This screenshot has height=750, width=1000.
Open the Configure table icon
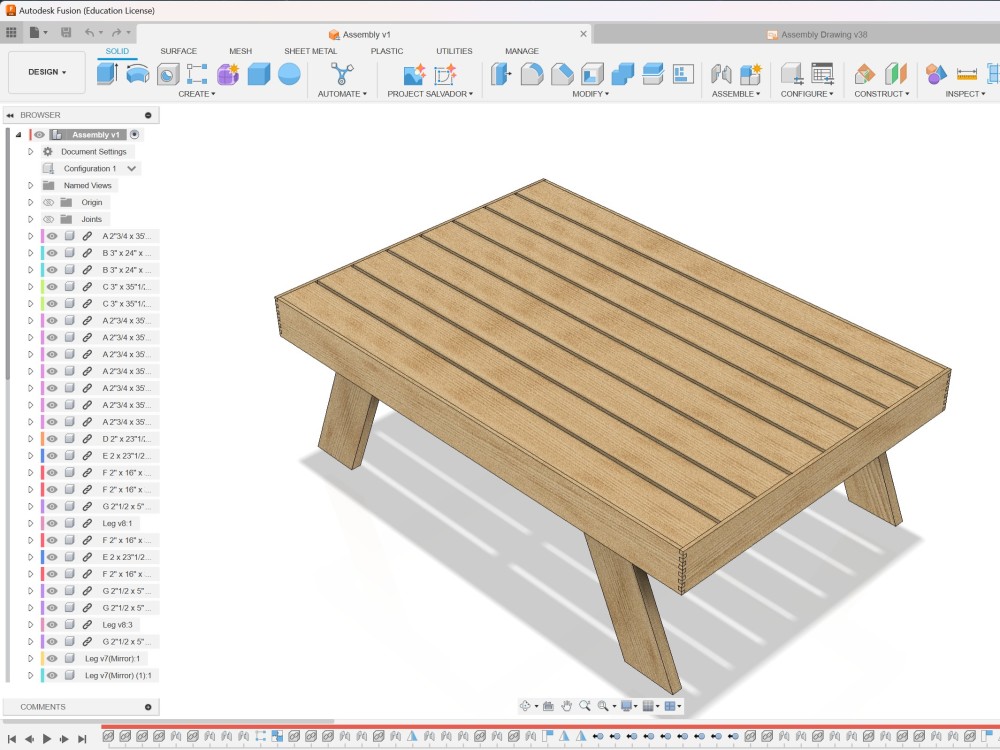tap(823, 74)
